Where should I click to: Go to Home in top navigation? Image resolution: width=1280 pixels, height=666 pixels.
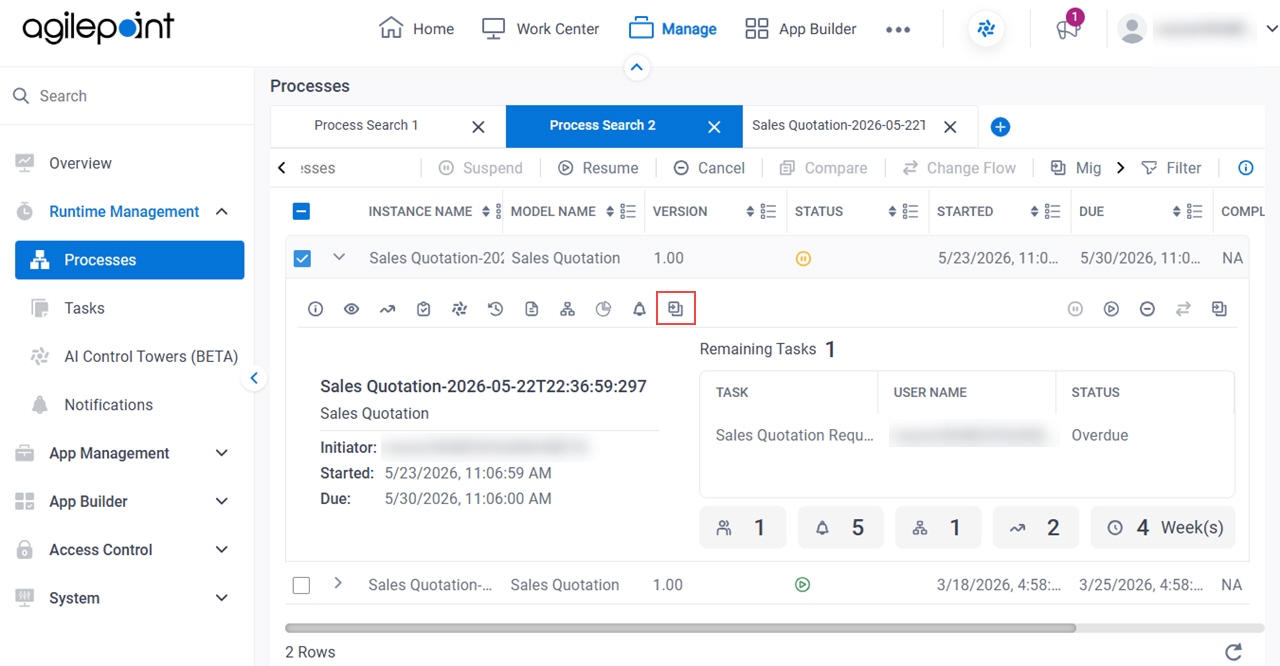pos(417,29)
